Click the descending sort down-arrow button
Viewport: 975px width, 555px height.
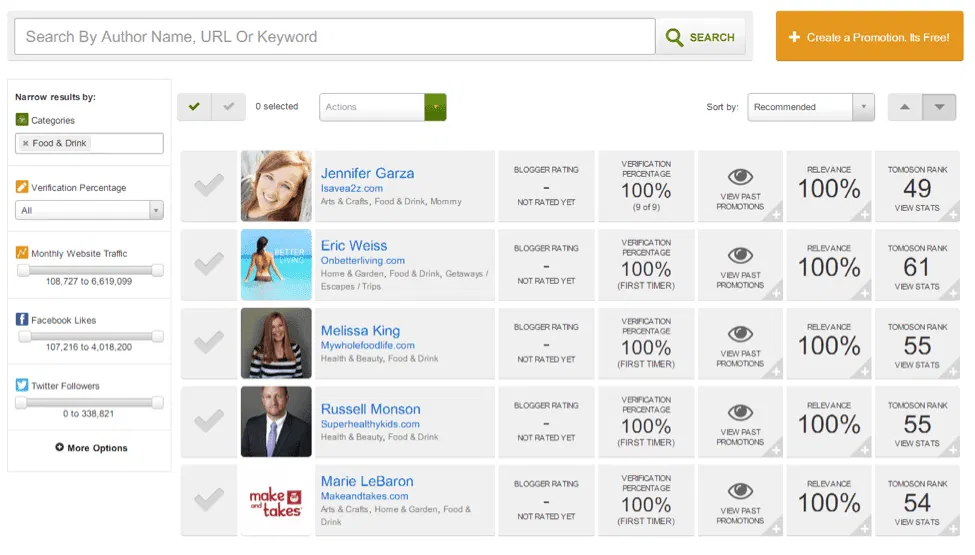[x=939, y=107]
